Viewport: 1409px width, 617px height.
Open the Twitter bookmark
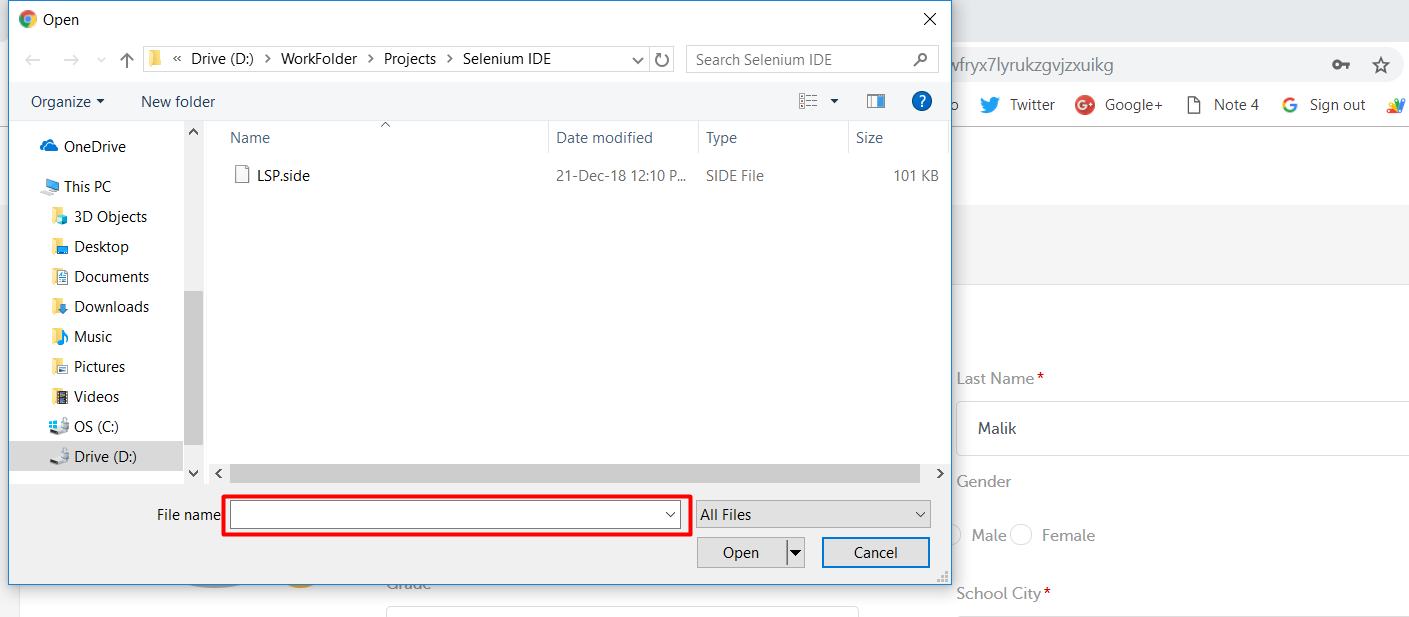click(x=1017, y=105)
